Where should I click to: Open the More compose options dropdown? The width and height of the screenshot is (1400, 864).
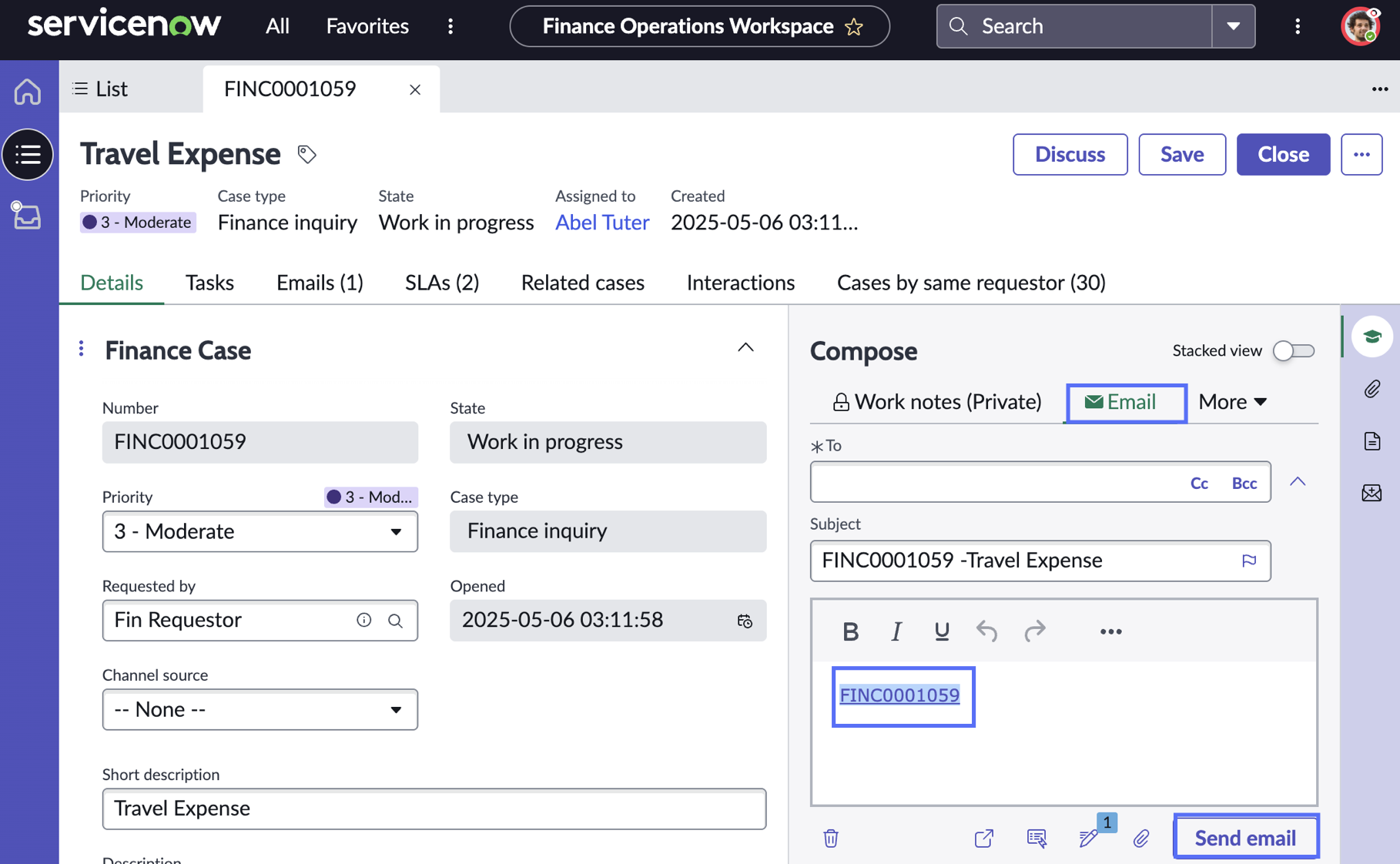[x=1232, y=402]
